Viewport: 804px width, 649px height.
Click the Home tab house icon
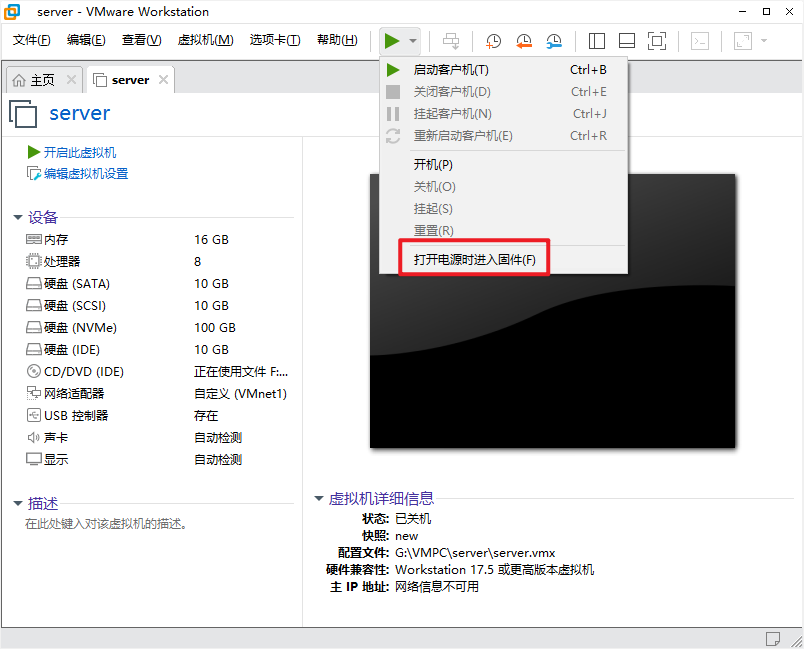19,80
